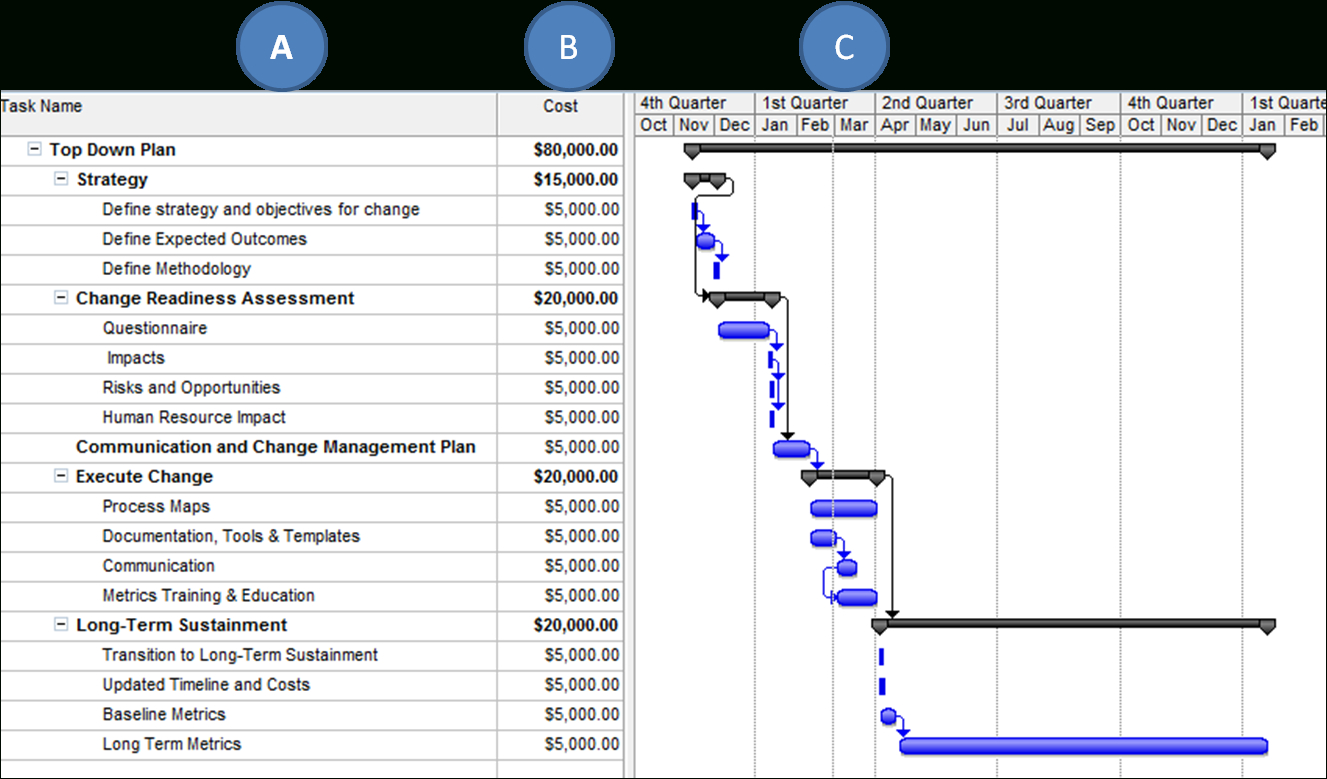Viewport: 1327px width, 779px height.
Task: Select 'Transition to Long-Term Sustainment' task name
Action: click(240, 655)
